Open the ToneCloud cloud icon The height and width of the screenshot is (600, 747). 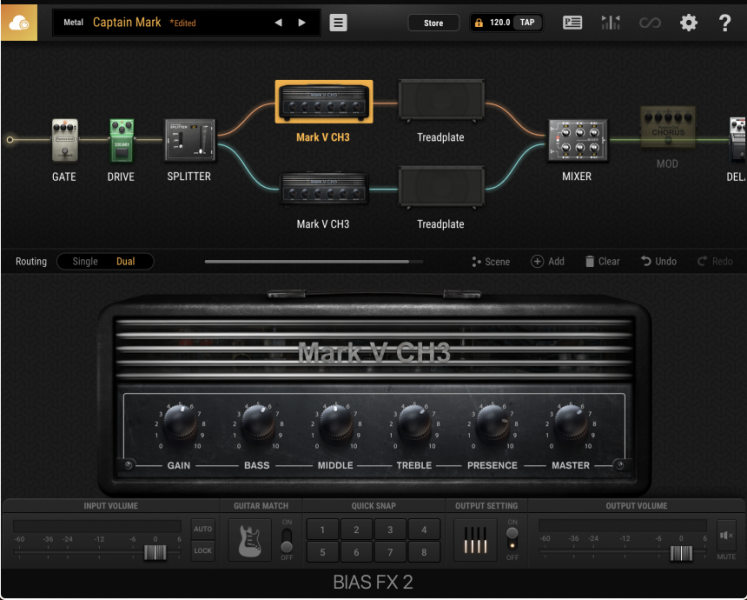tap(19, 22)
